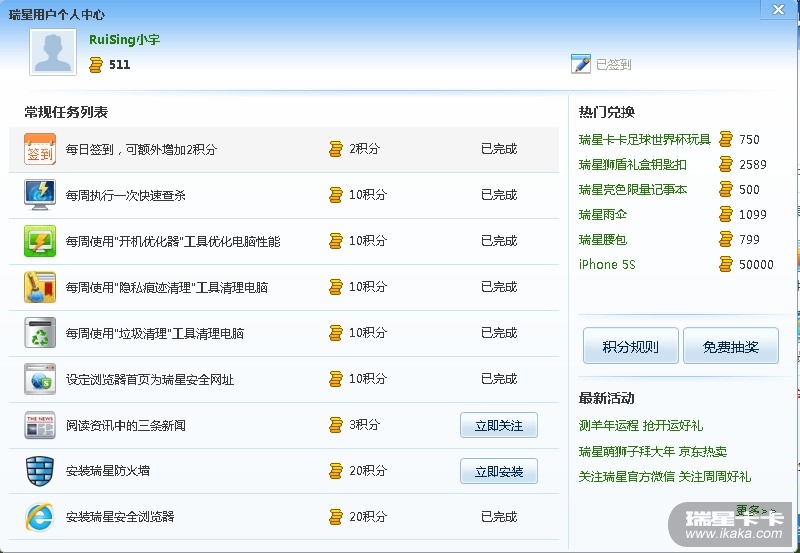
Task: Open the 瑞星雨伞 reward link
Action: (603, 214)
